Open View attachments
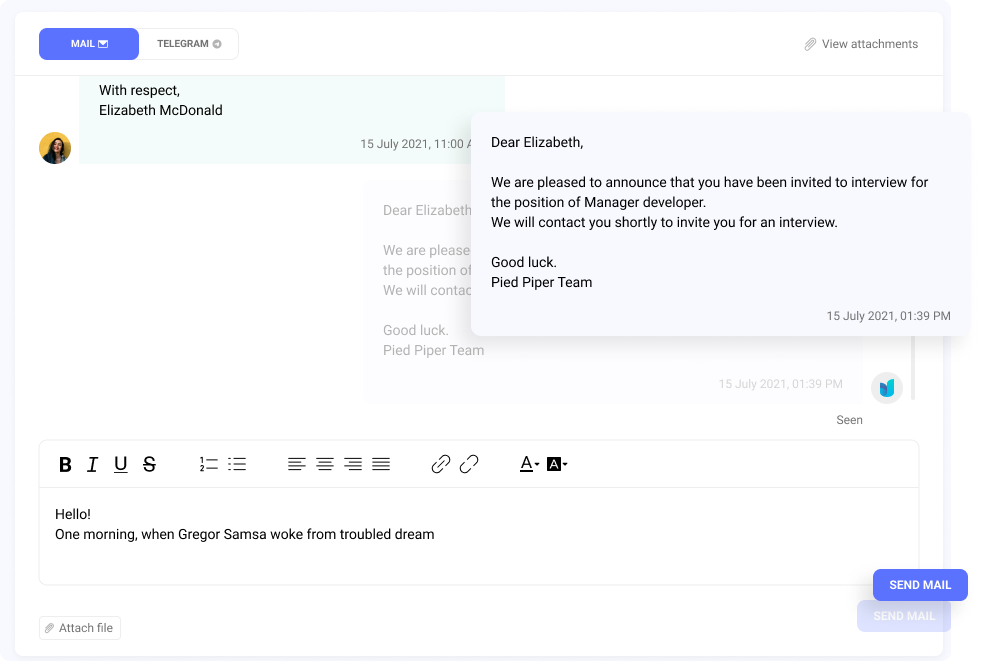 (x=860, y=43)
